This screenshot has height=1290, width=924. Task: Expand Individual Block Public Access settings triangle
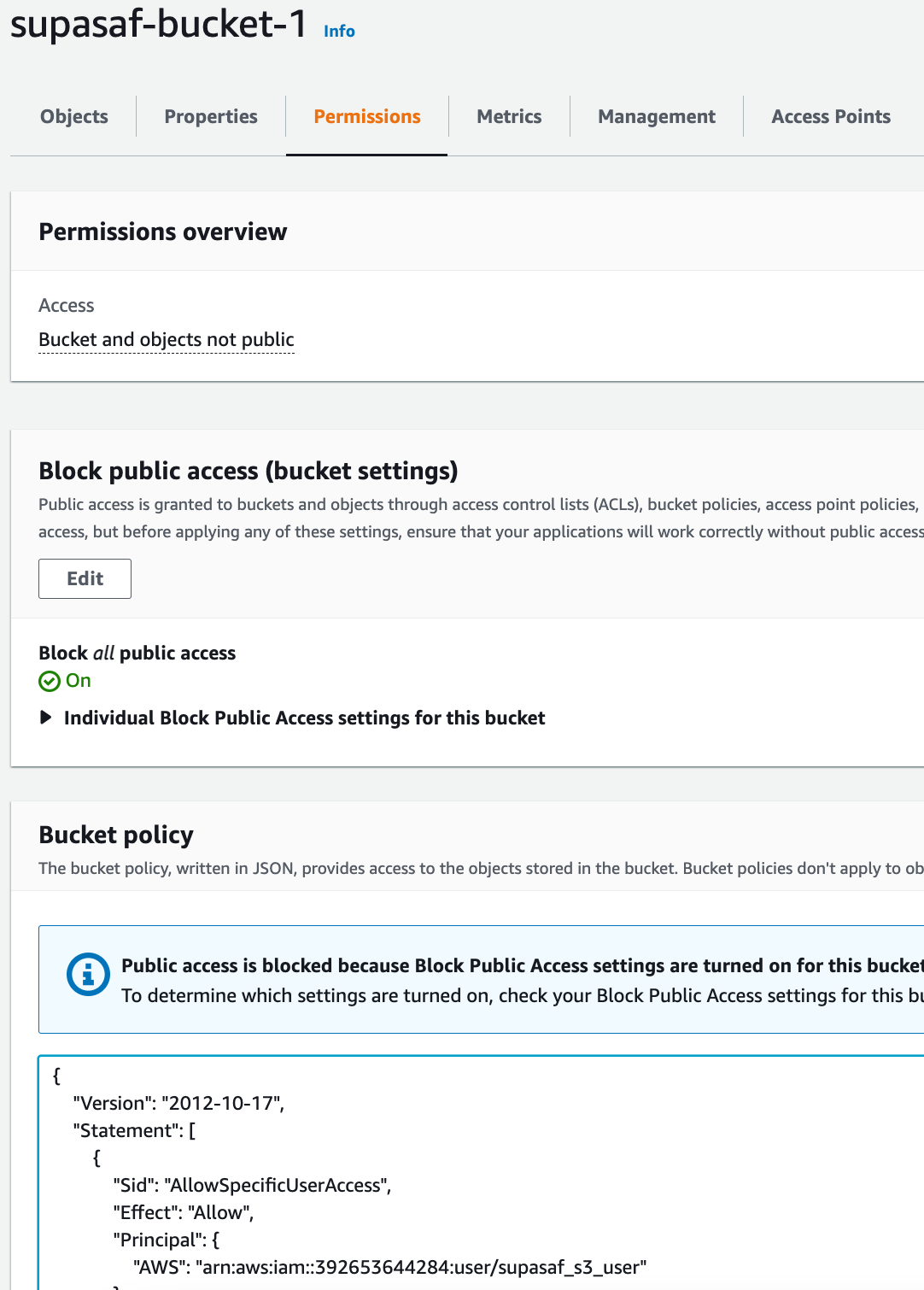pos(46,718)
